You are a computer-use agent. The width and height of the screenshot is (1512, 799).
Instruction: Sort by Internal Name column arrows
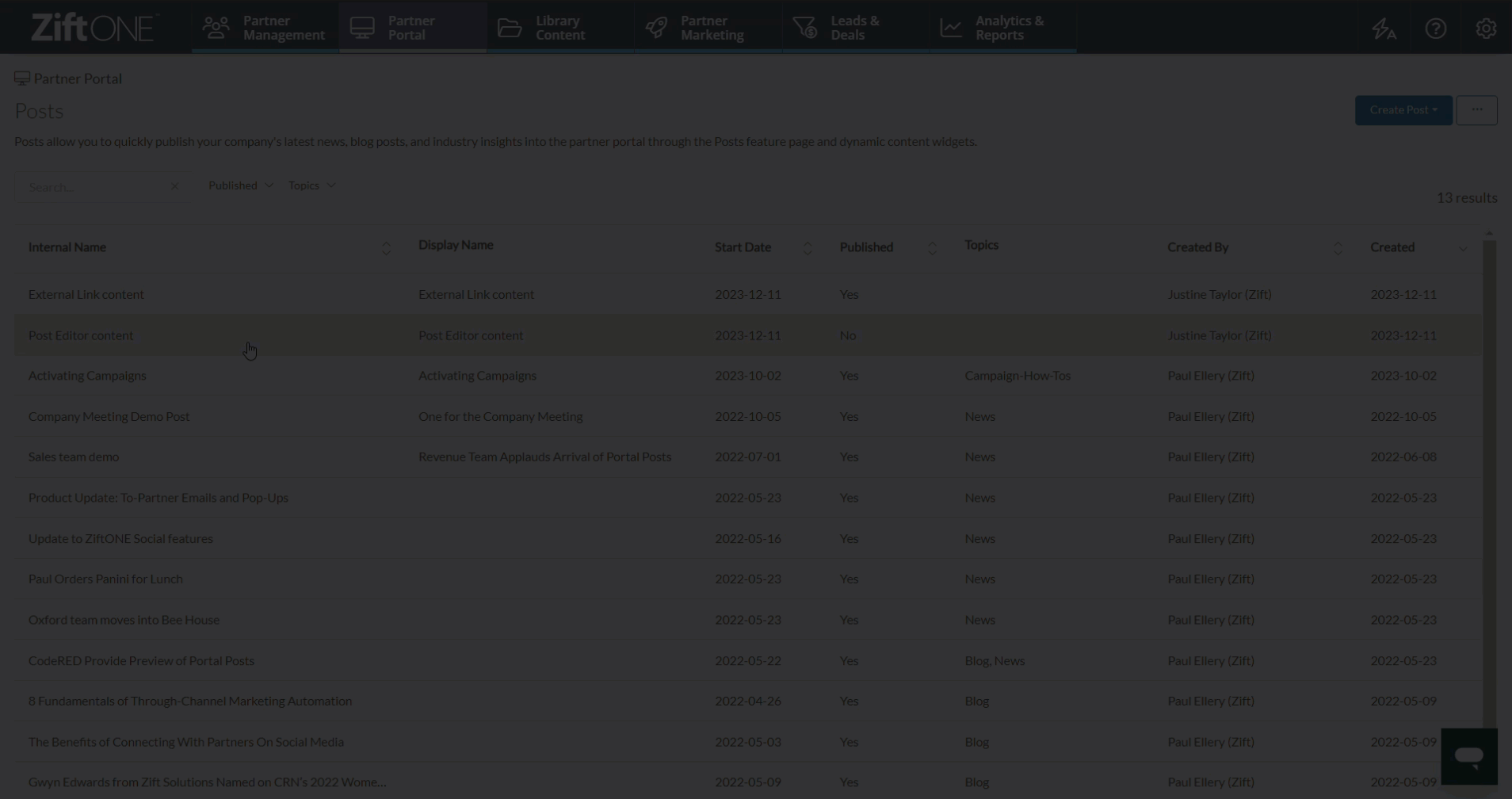coord(386,248)
